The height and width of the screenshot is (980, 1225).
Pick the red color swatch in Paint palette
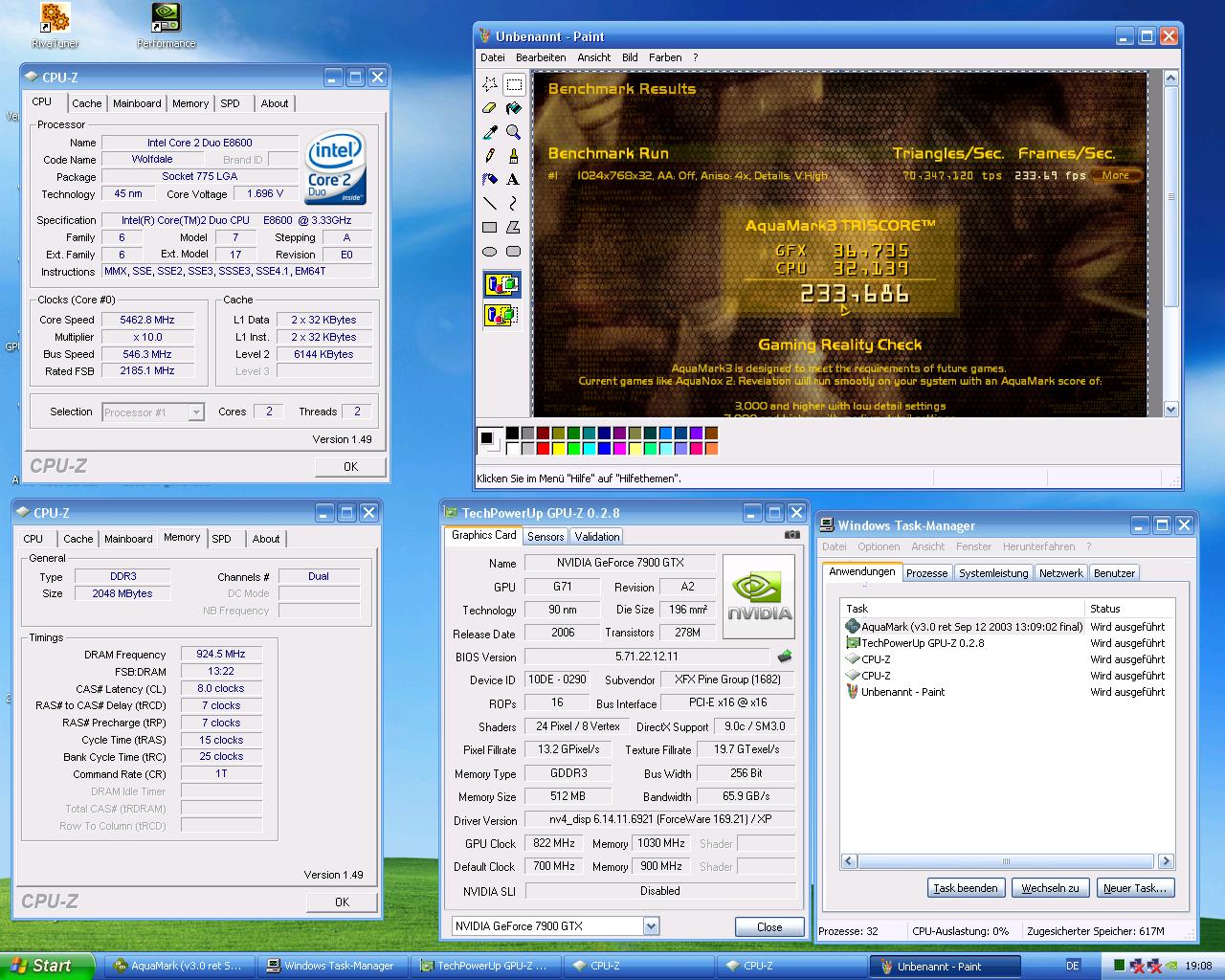coord(544,448)
